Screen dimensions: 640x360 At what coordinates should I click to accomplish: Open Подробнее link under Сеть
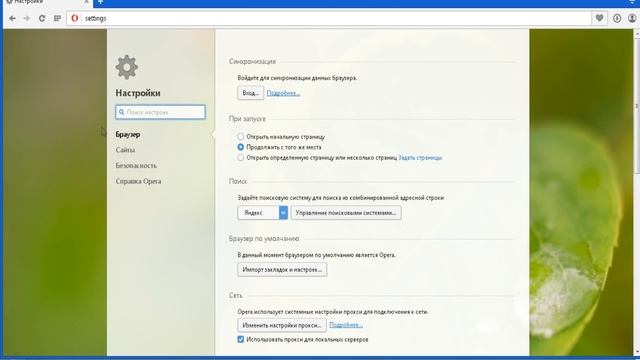(346, 325)
